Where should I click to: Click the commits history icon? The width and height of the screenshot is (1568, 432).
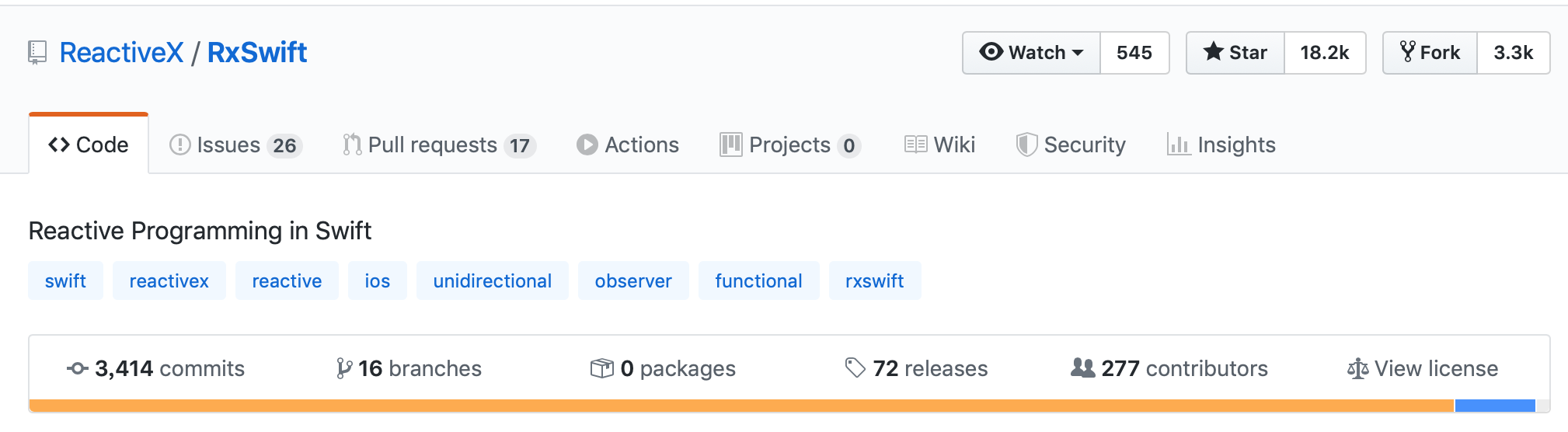(x=78, y=368)
